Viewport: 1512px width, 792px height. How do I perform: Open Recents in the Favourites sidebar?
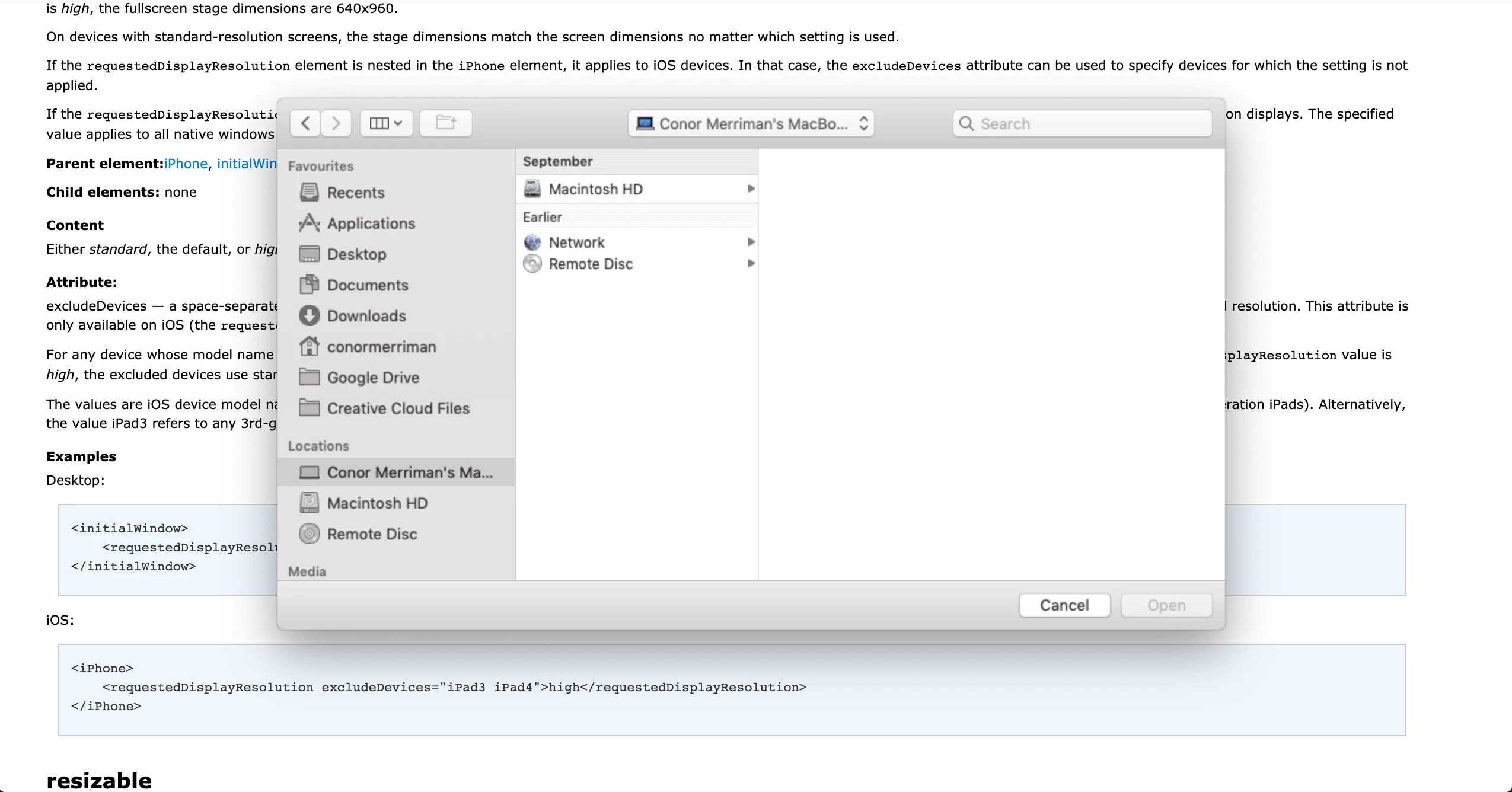click(x=355, y=193)
